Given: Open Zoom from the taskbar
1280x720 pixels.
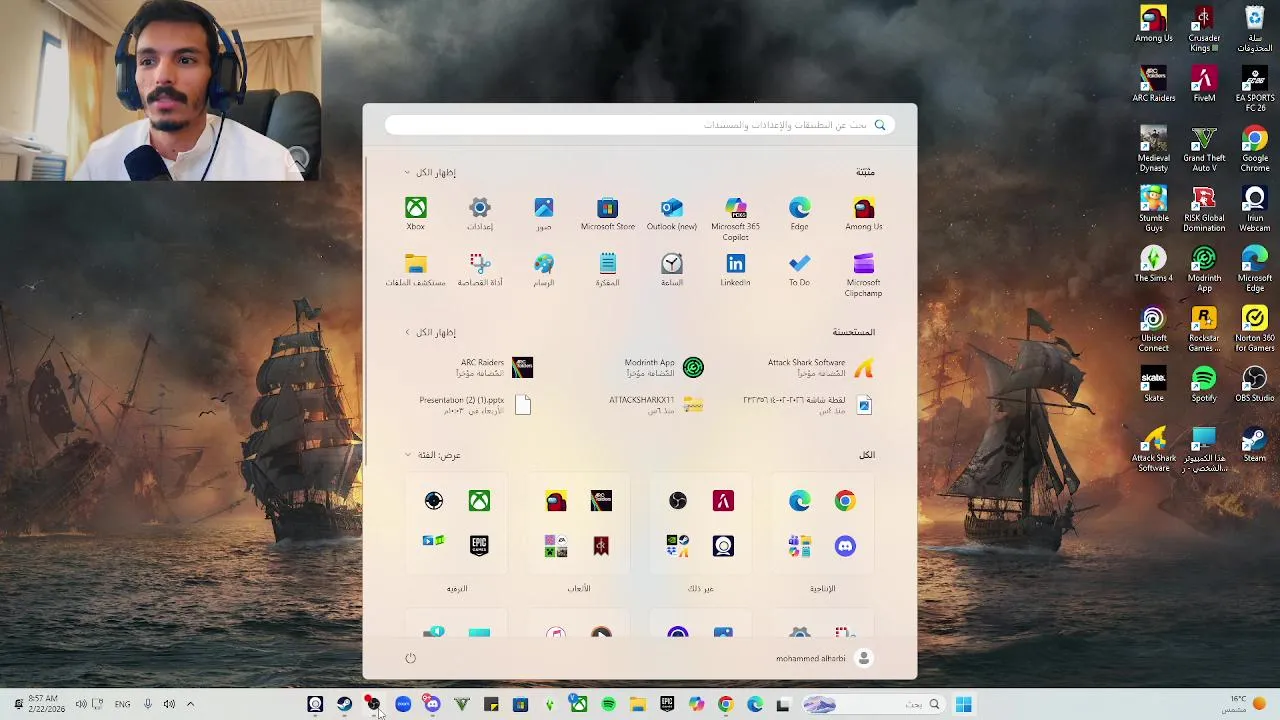Looking at the screenshot, I should [x=403, y=705].
